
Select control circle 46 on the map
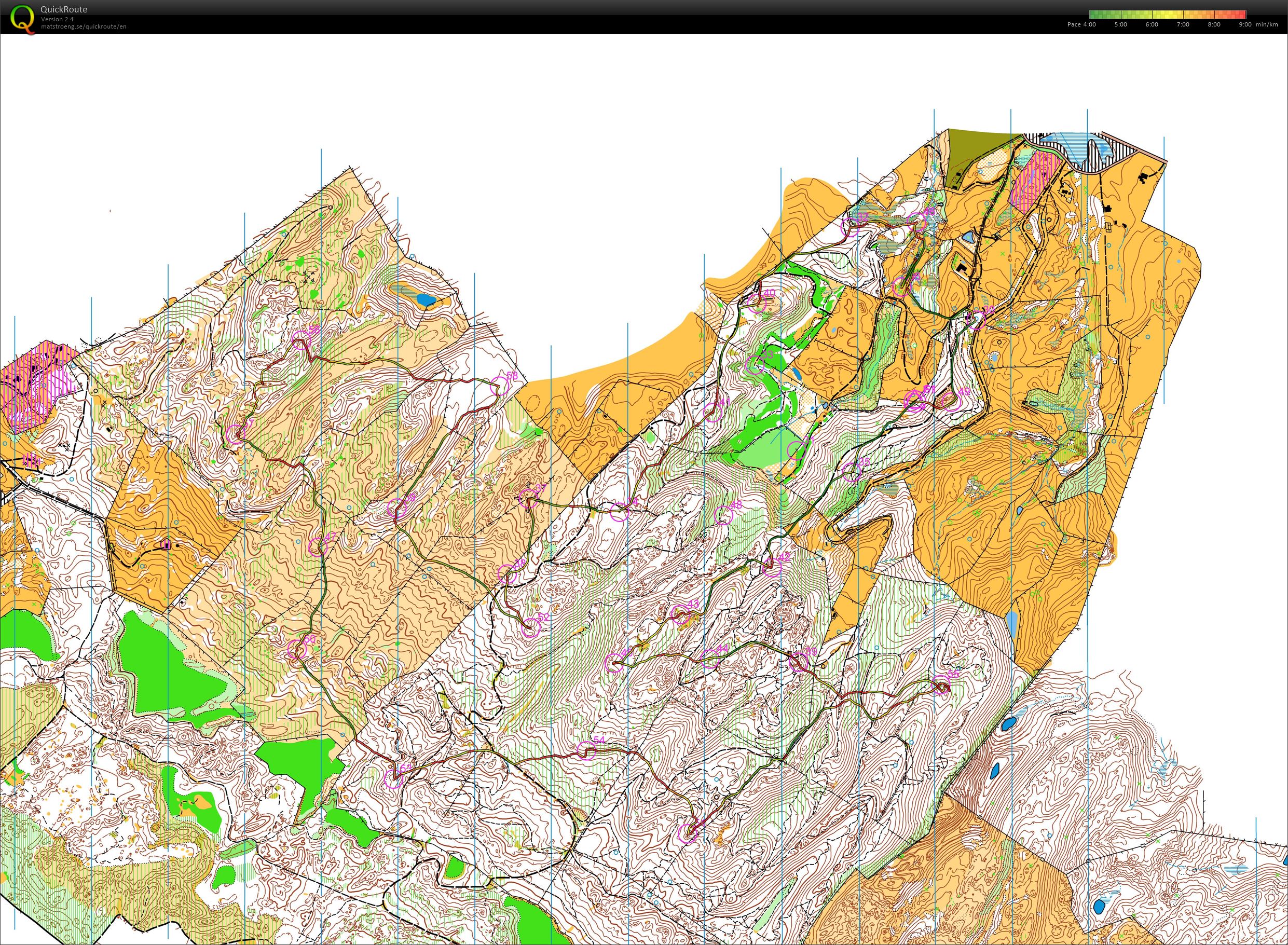point(917,222)
